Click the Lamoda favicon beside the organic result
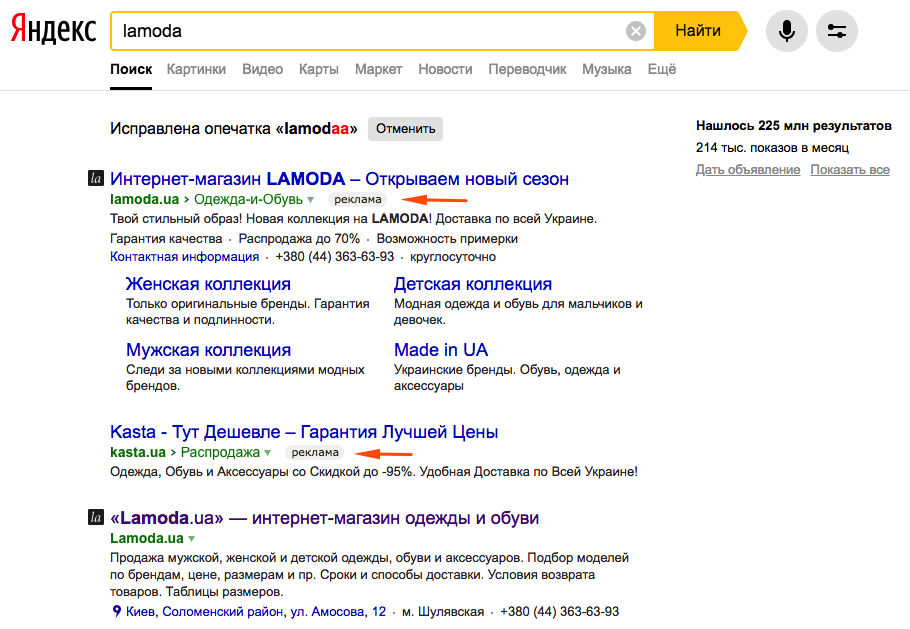This screenshot has width=910, height=629. tap(96, 517)
